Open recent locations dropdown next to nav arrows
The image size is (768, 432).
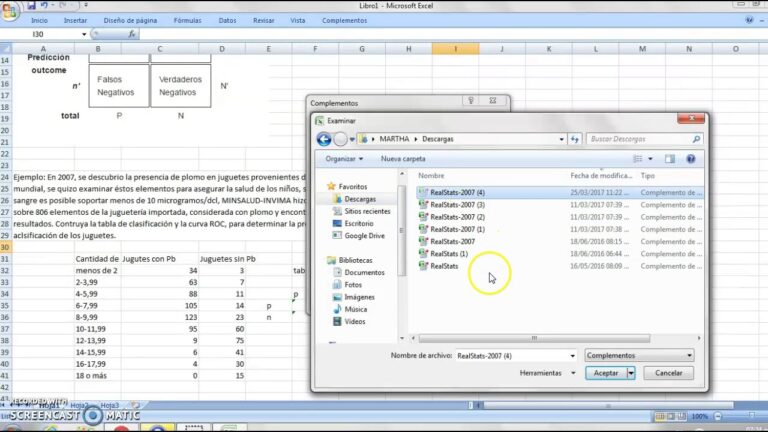[x=352, y=140]
